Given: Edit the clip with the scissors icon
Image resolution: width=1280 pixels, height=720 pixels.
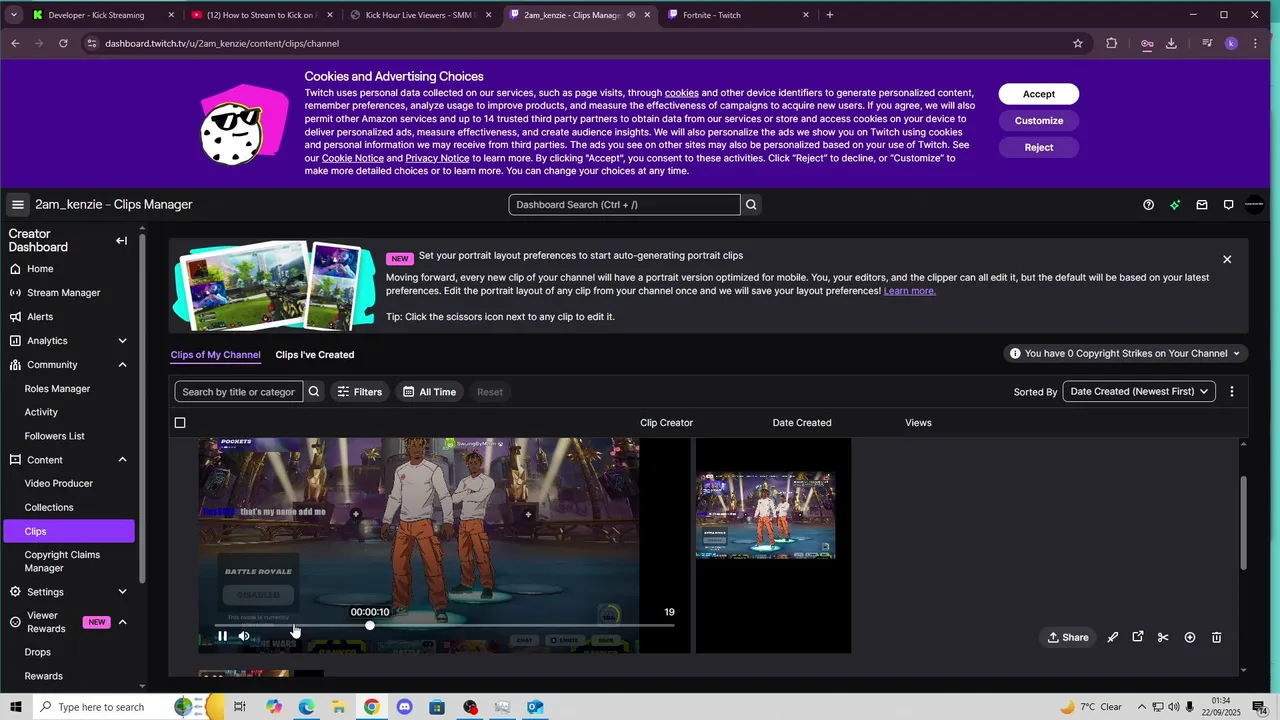Looking at the screenshot, I should tap(1163, 637).
